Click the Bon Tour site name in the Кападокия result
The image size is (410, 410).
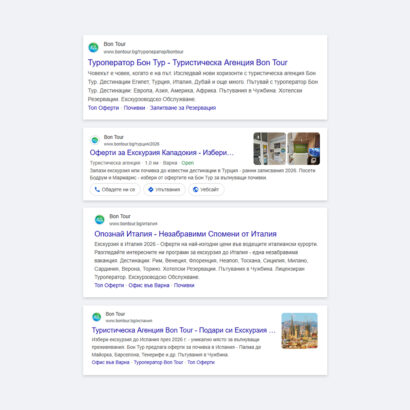113,137
